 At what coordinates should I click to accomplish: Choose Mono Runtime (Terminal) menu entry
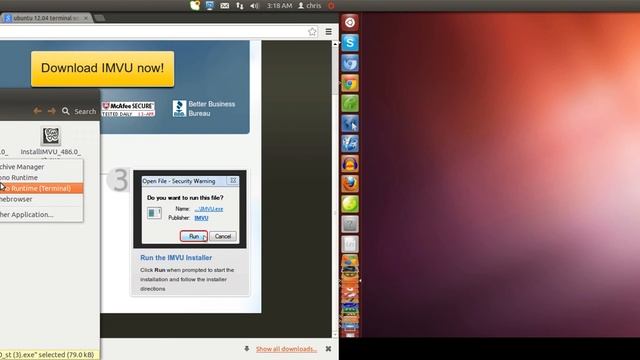(41, 188)
